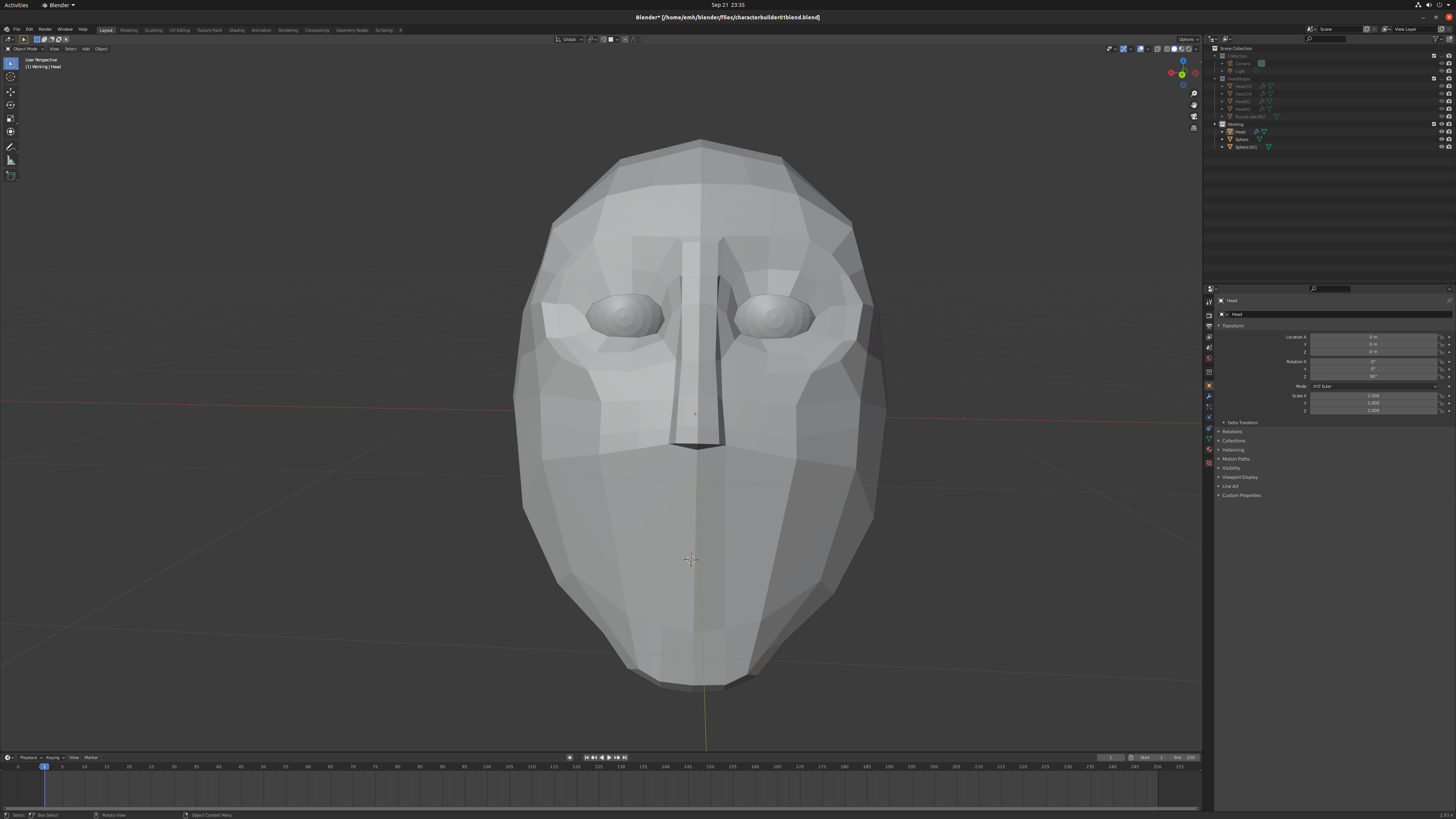1456x819 pixels.
Task: Open the rotation Mode XYZ Euler dropdown
Action: (x=1374, y=387)
